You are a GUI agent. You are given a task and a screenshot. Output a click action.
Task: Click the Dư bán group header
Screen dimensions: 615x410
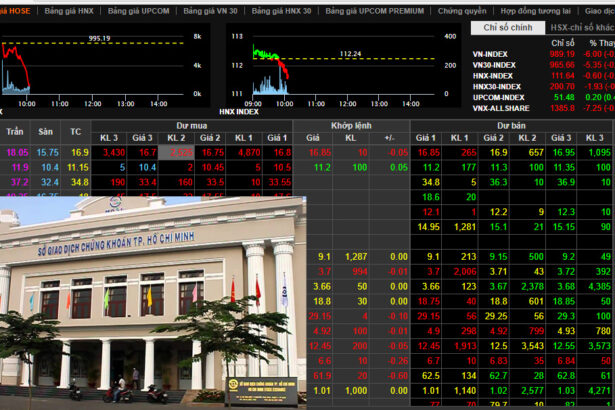[x=511, y=126]
